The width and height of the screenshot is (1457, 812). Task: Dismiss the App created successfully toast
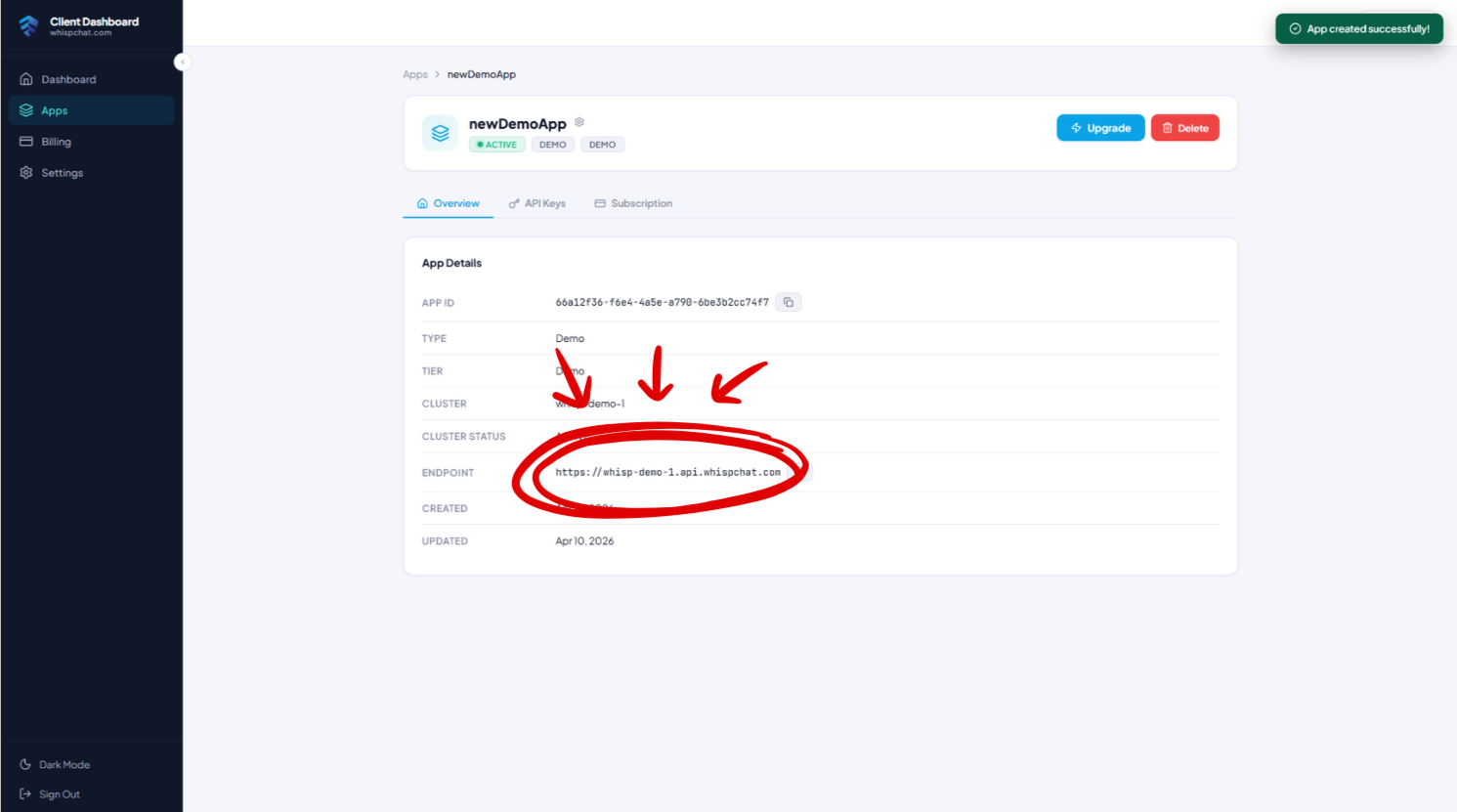(x=1358, y=28)
